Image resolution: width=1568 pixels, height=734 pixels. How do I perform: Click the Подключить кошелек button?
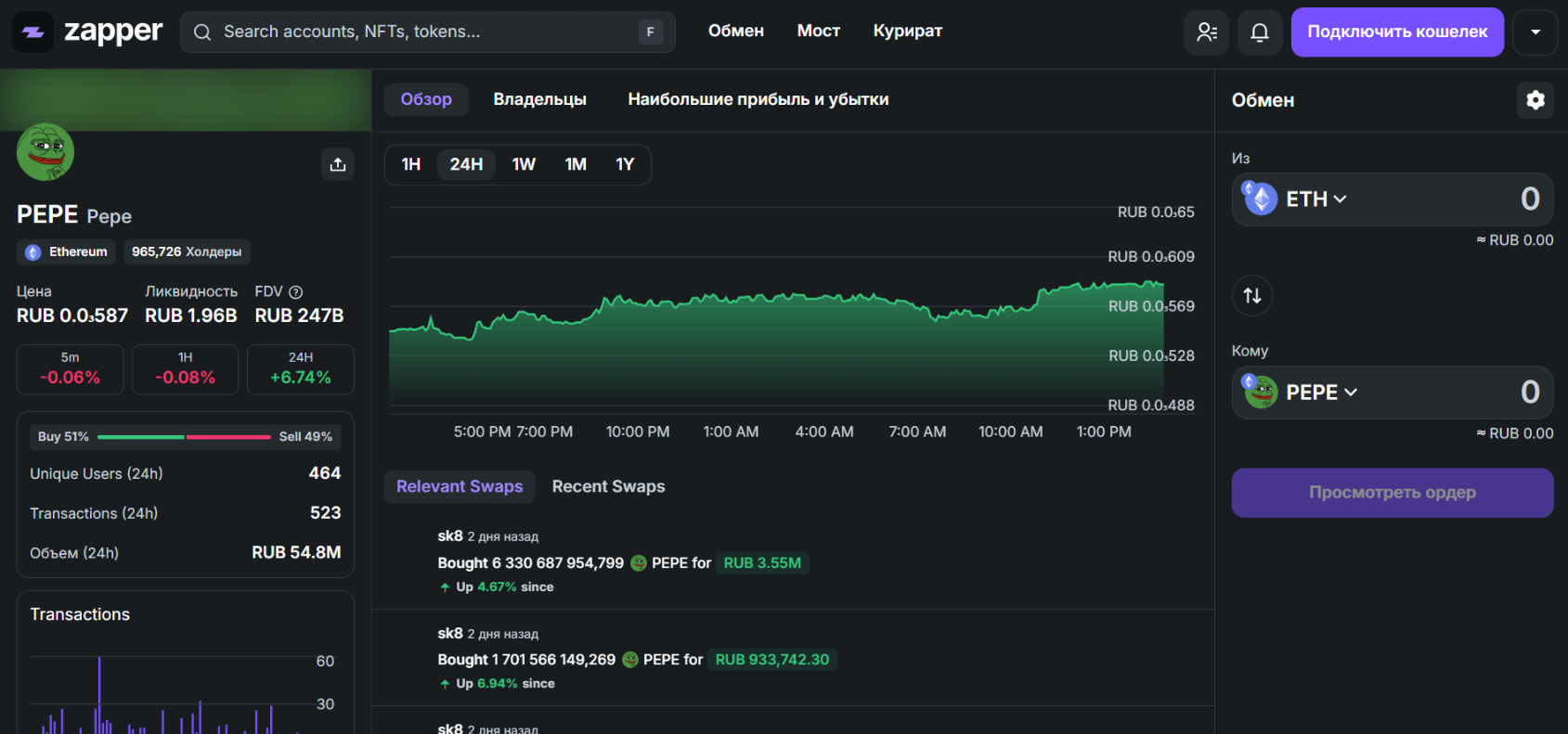[x=1397, y=32]
